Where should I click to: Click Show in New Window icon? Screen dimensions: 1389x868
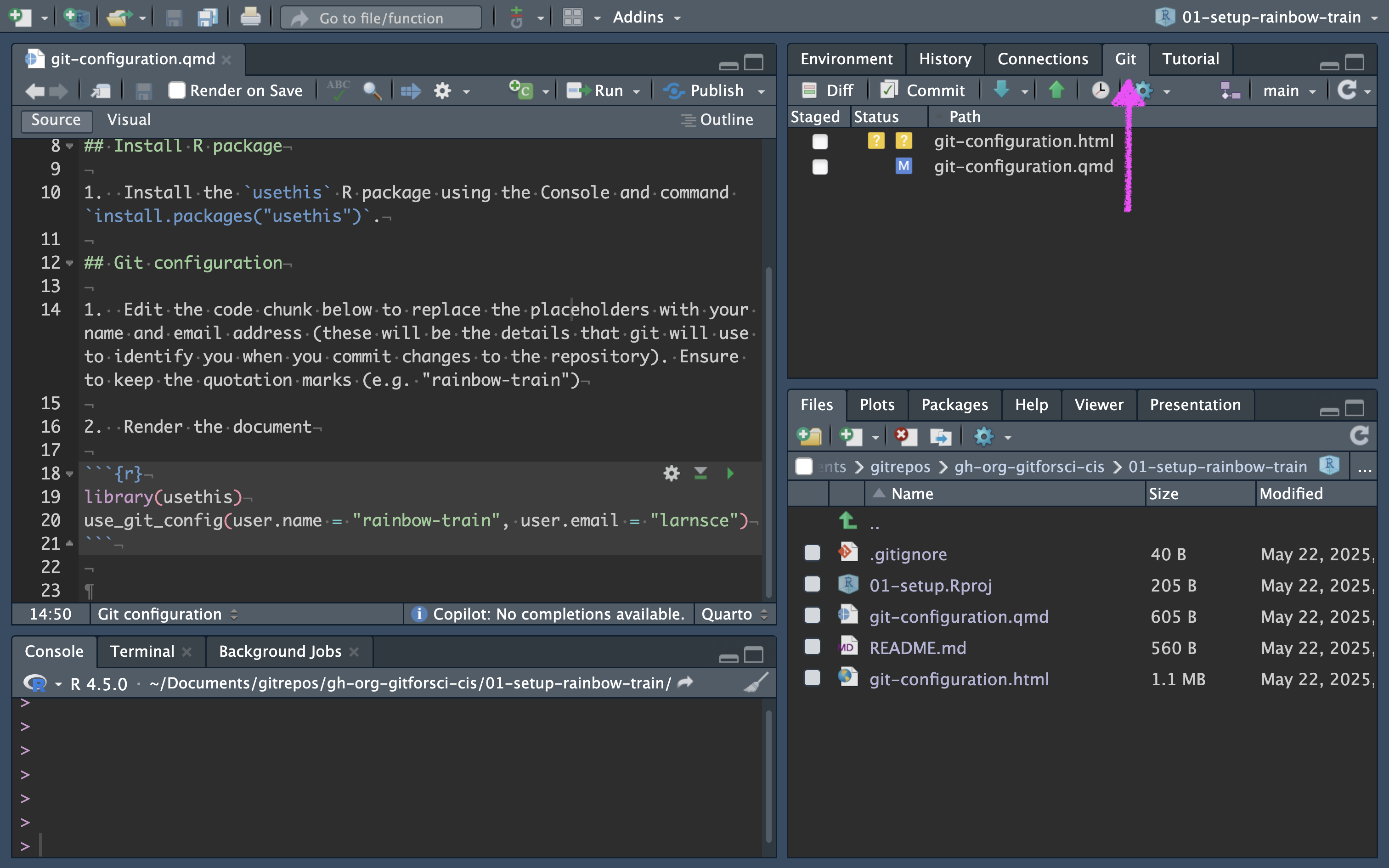click(101, 91)
